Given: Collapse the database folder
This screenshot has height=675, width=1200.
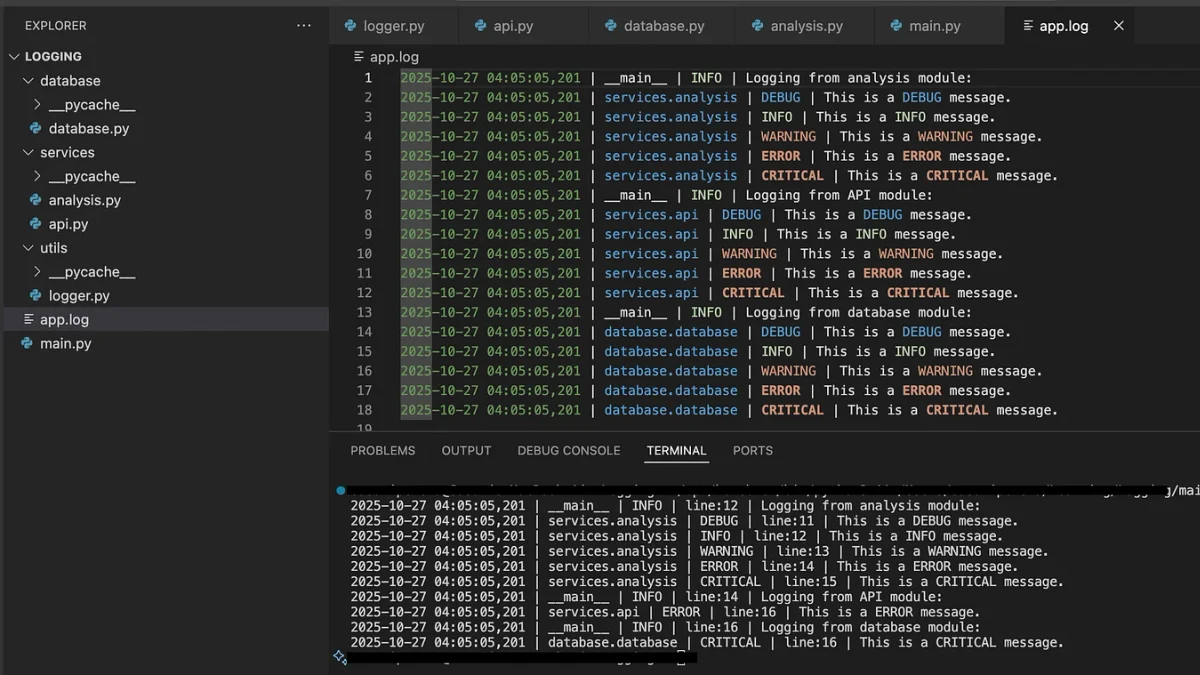Looking at the screenshot, I should click(x=28, y=81).
